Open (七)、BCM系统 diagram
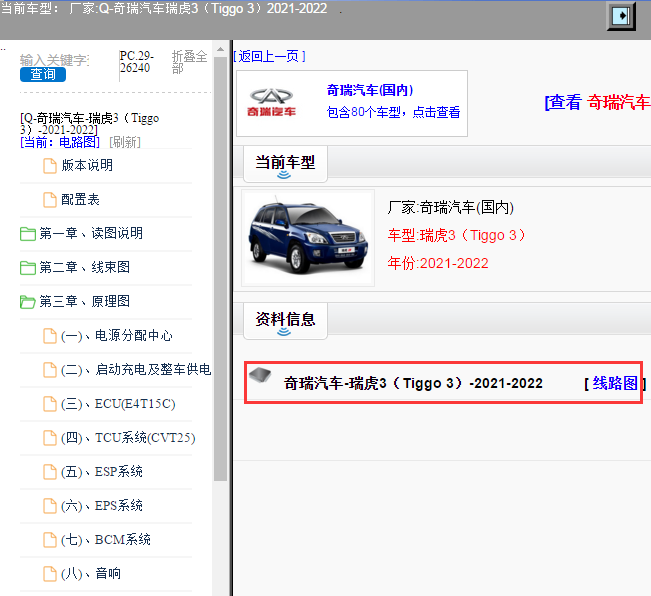651x596 pixels. point(106,540)
